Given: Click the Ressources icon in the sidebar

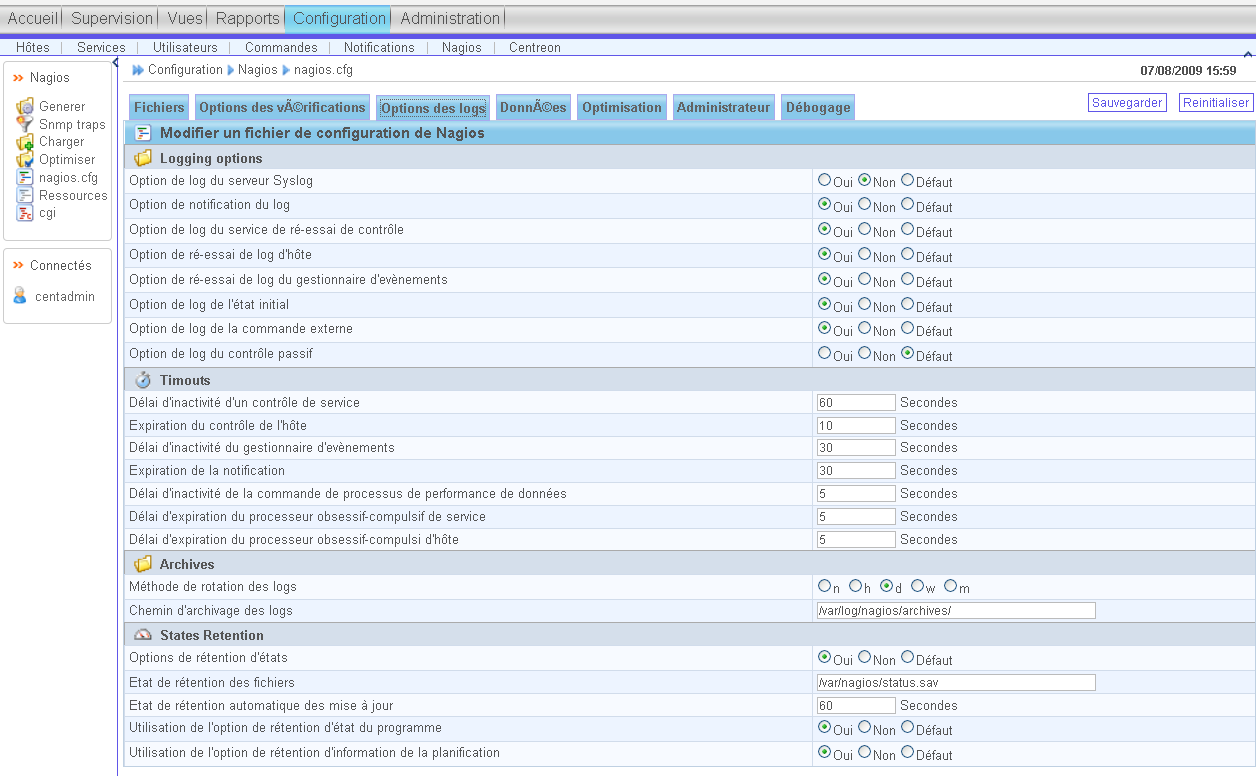Looking at the screenshot, I should tap(25, 195).
